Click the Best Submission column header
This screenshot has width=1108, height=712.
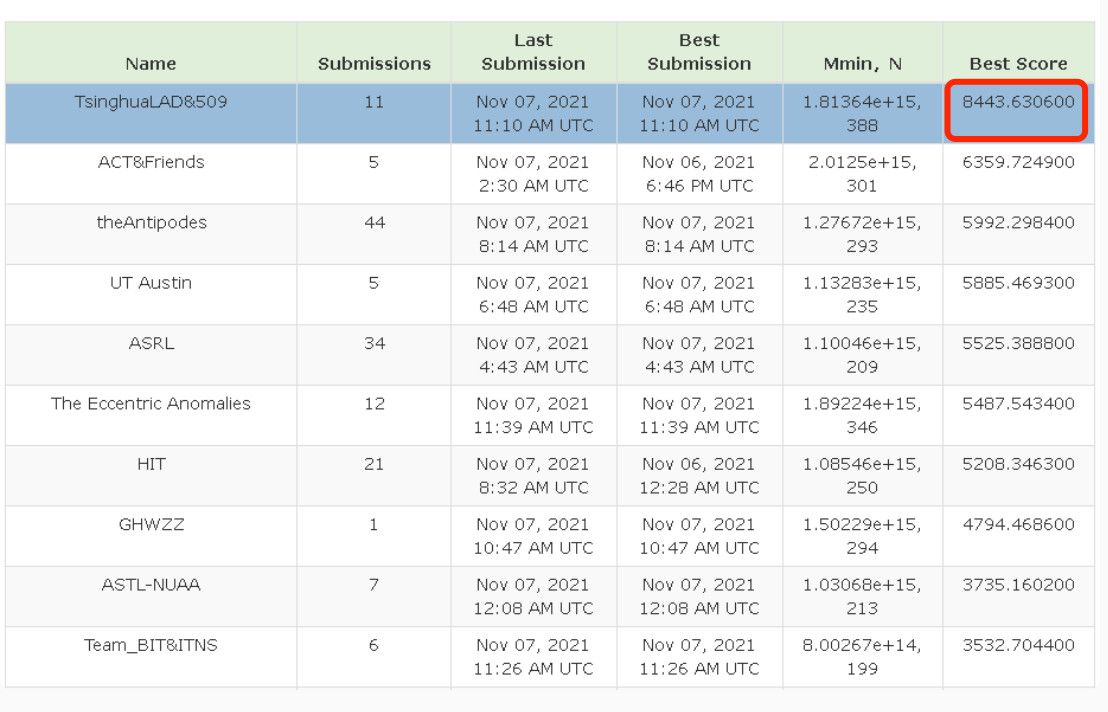(699, 52)
